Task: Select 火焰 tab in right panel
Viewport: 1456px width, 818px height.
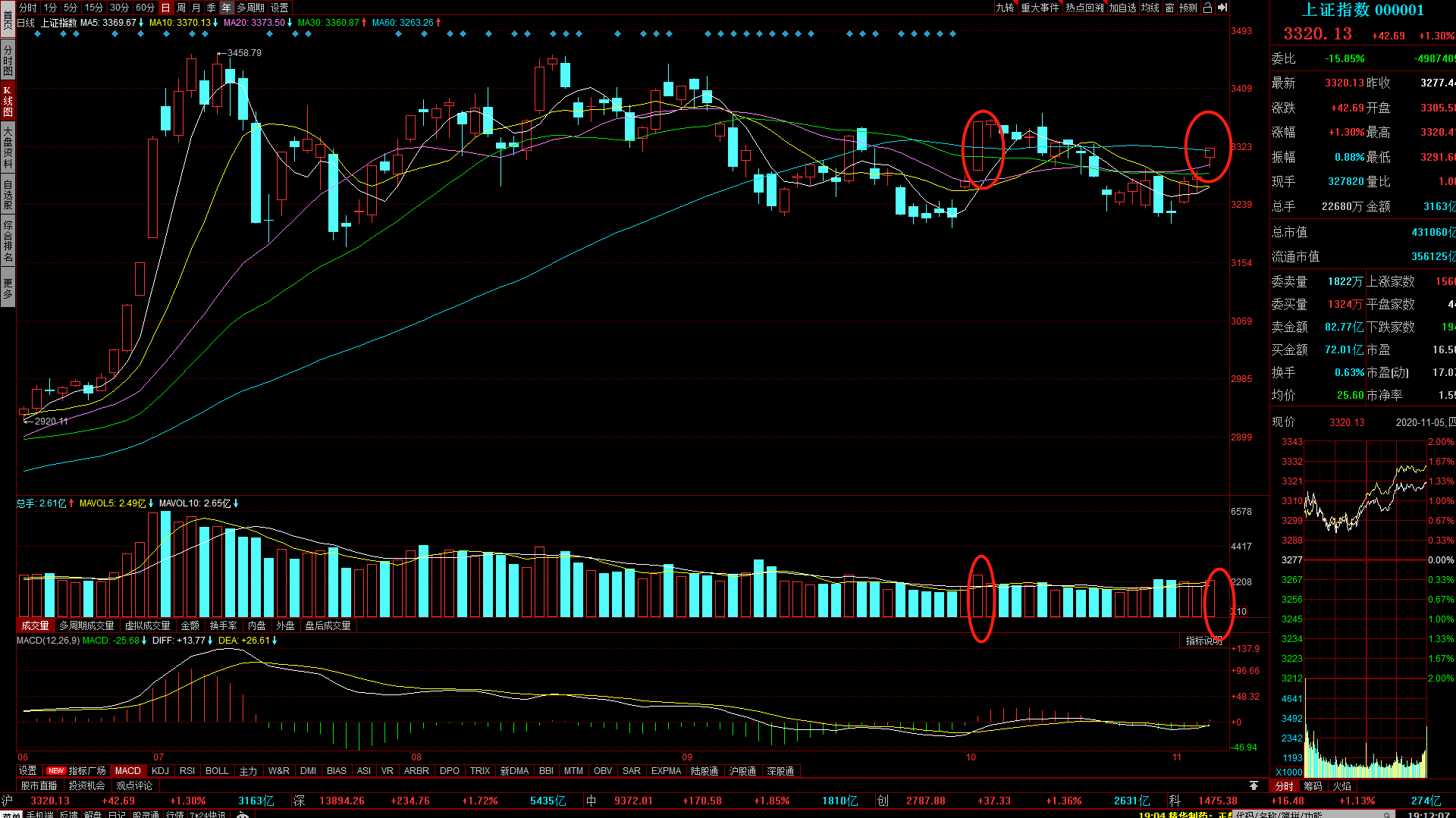Action: (x=1341, y=786)
